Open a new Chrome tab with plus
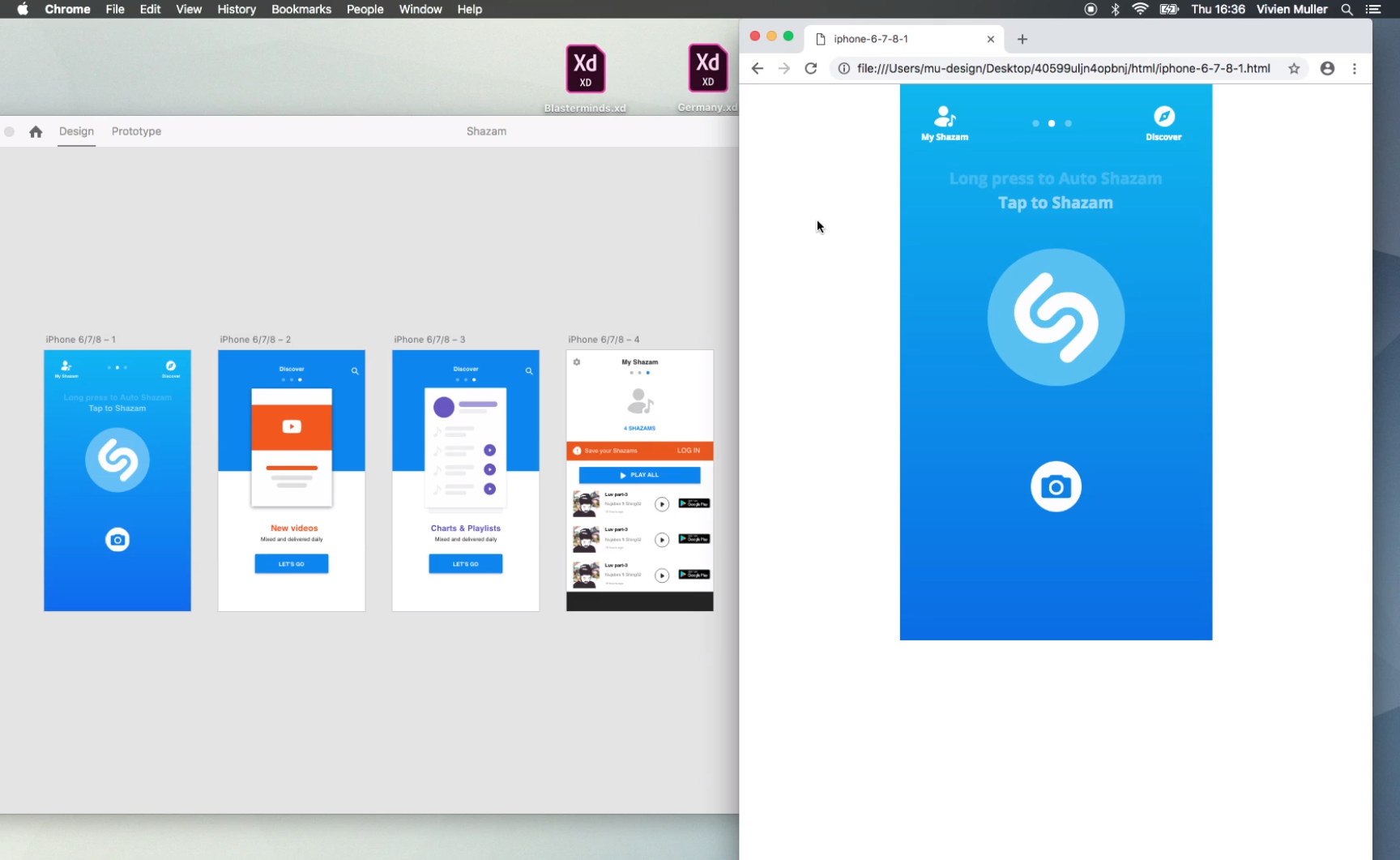 1022,39
